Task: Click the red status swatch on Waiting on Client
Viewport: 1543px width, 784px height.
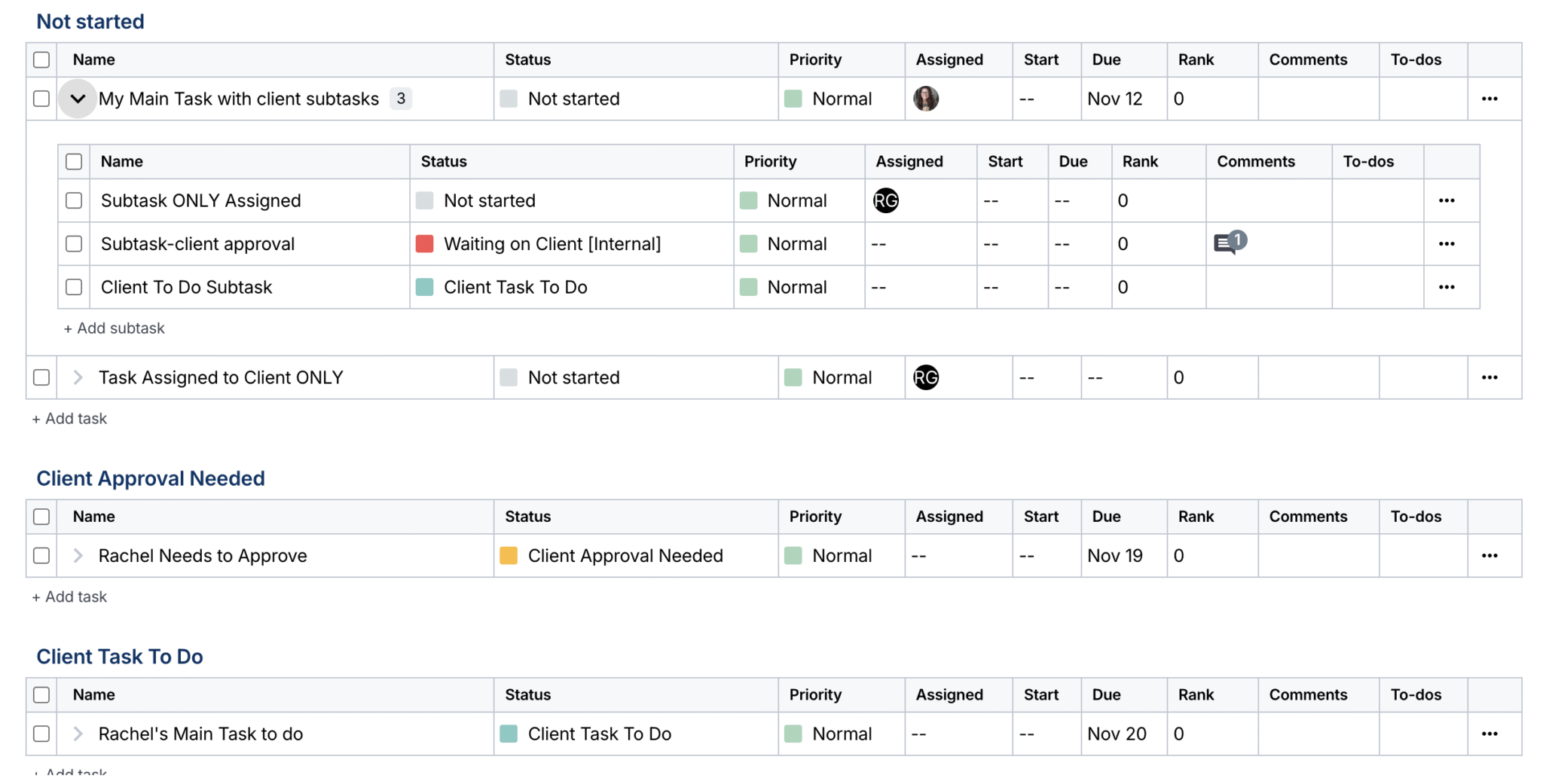Action: [x=425, y=243]
